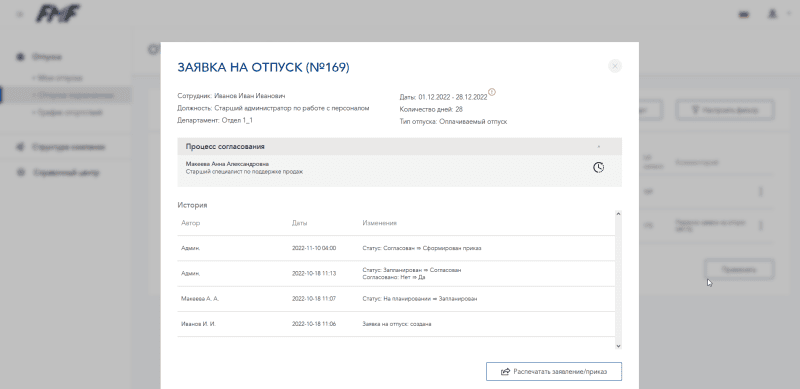Click the clock status icon for Макеева Анна Александровна
Screen dimensions: 800x389
pos(598,167)
